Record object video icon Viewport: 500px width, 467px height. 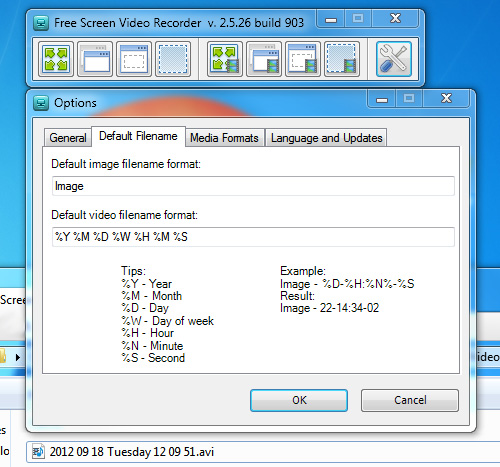pyautogui.click(x=303, y=59)
